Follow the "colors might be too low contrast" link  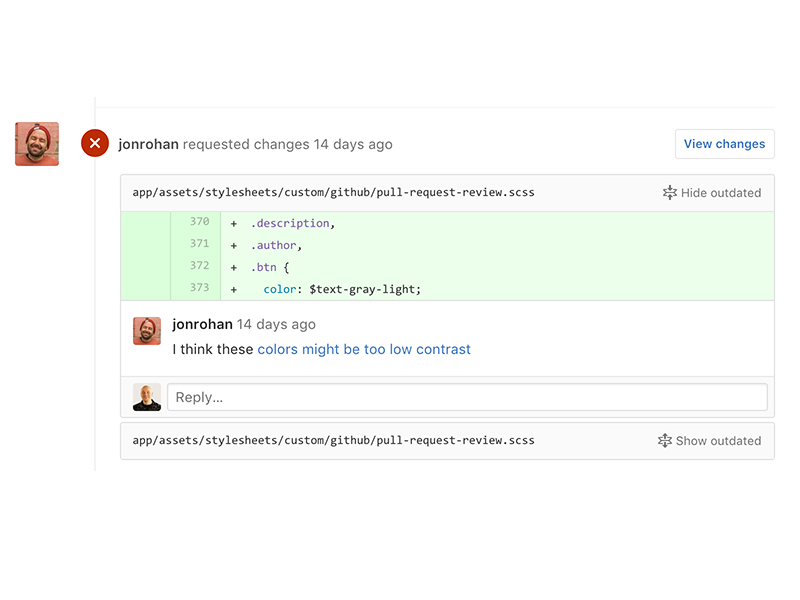coord(364,349)
